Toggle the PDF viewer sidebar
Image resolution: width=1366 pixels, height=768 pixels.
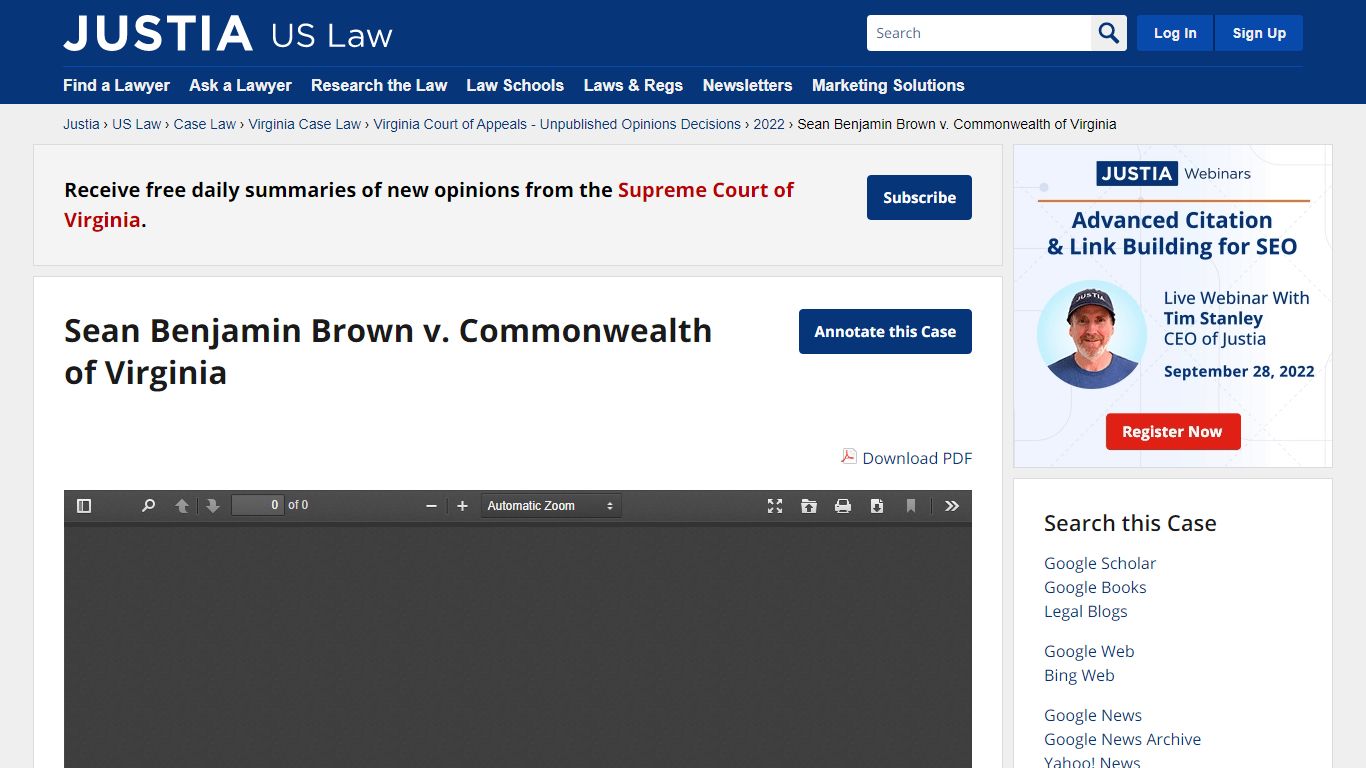coord(84,506)
